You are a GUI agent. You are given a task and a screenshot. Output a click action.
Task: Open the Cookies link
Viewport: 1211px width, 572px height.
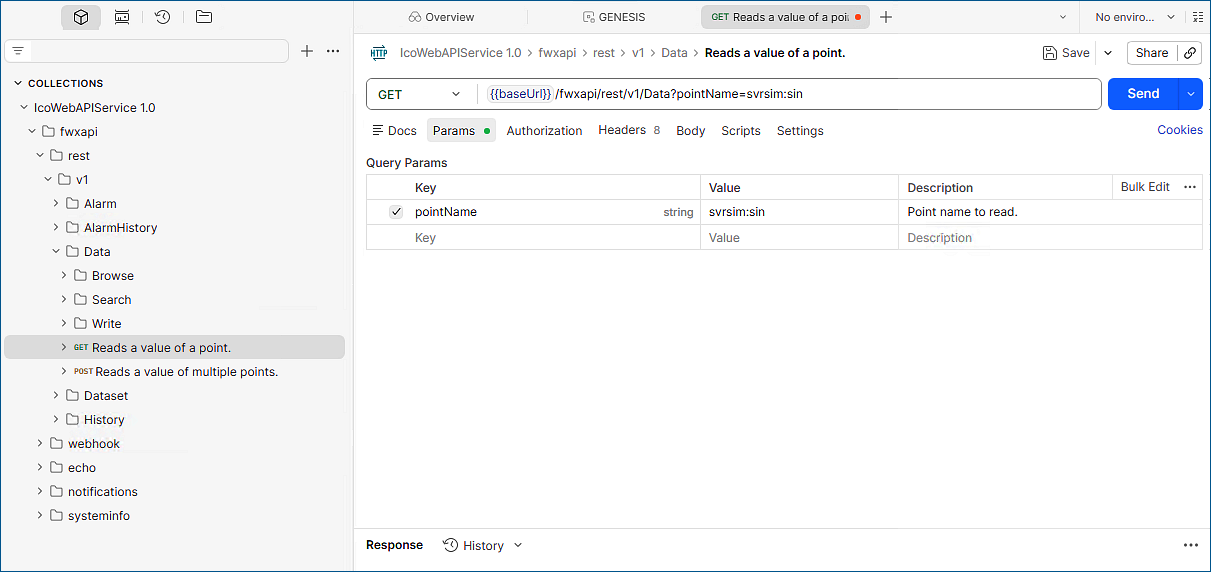click(1179, 130)
